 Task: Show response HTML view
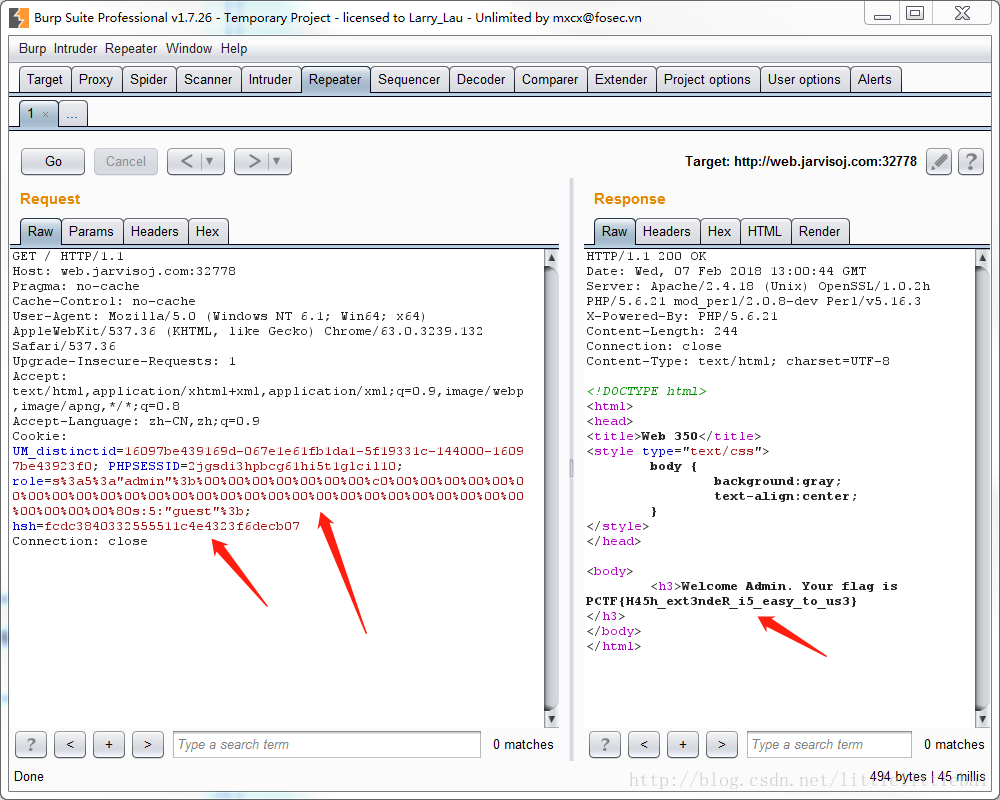765,232
